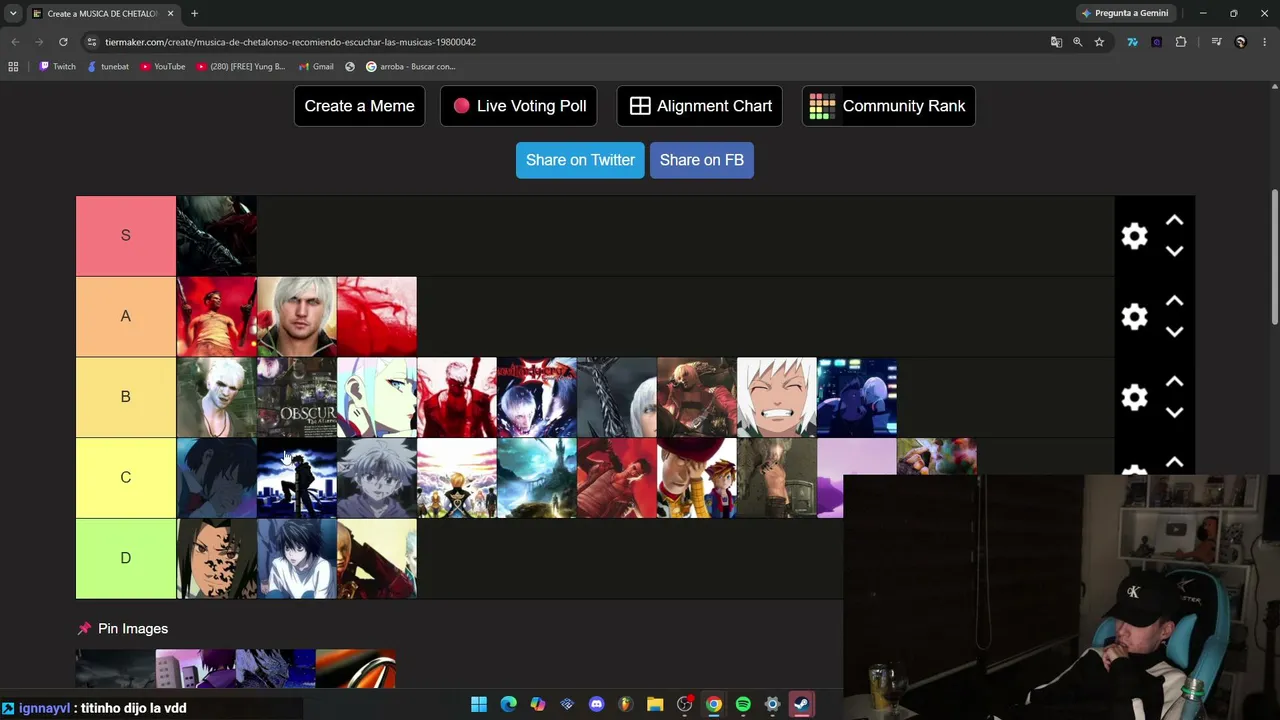
Task: Open the tunebat bookmark
Action: pos(108,67)
